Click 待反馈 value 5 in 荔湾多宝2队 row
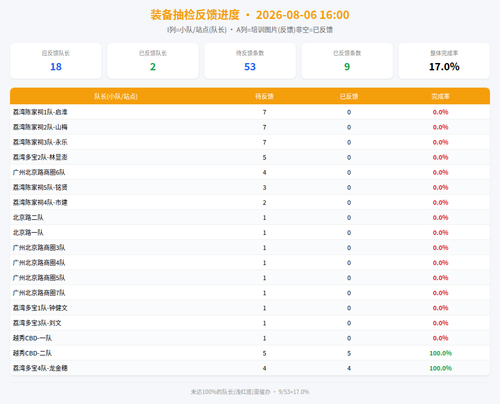500x404 pixels. [264, 157]
